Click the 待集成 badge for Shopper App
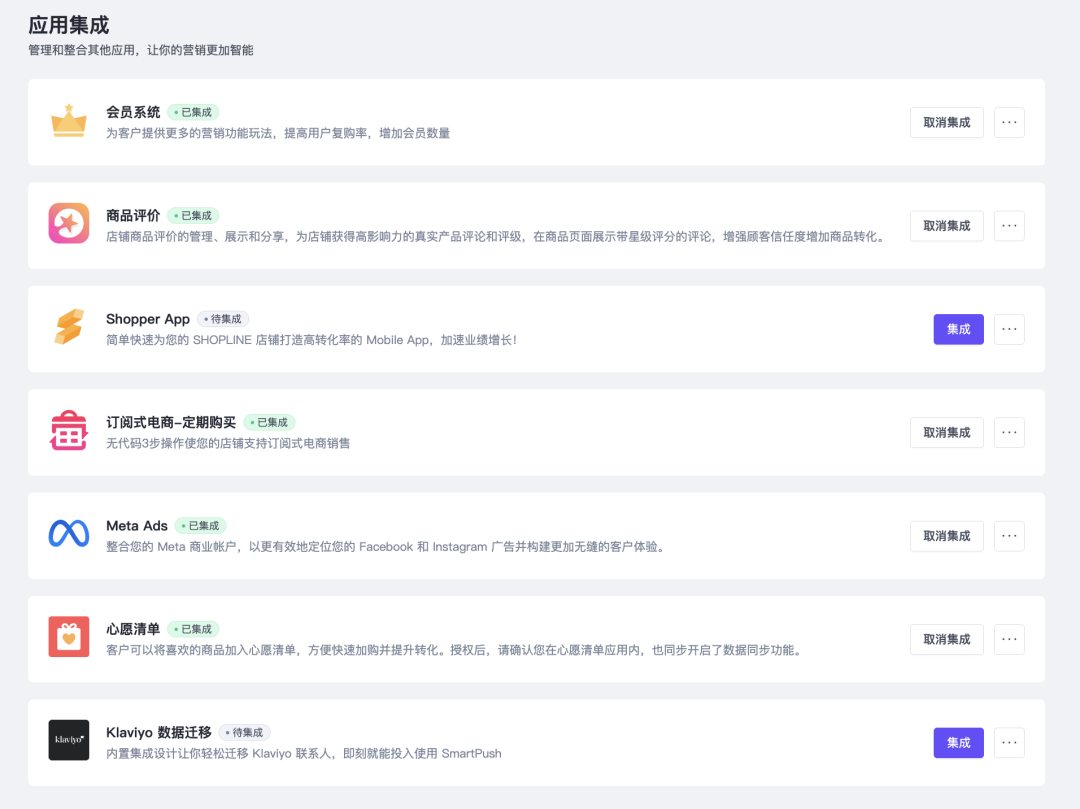This screenshot has height=809, width=1080. tap(224, 319)
